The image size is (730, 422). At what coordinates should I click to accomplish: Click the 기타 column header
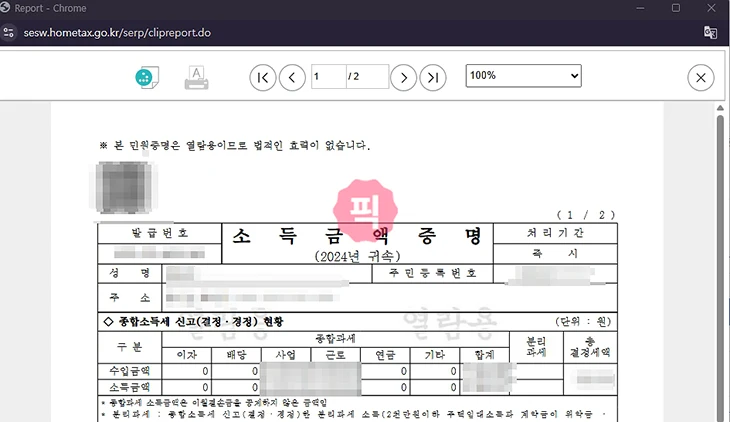435,355
